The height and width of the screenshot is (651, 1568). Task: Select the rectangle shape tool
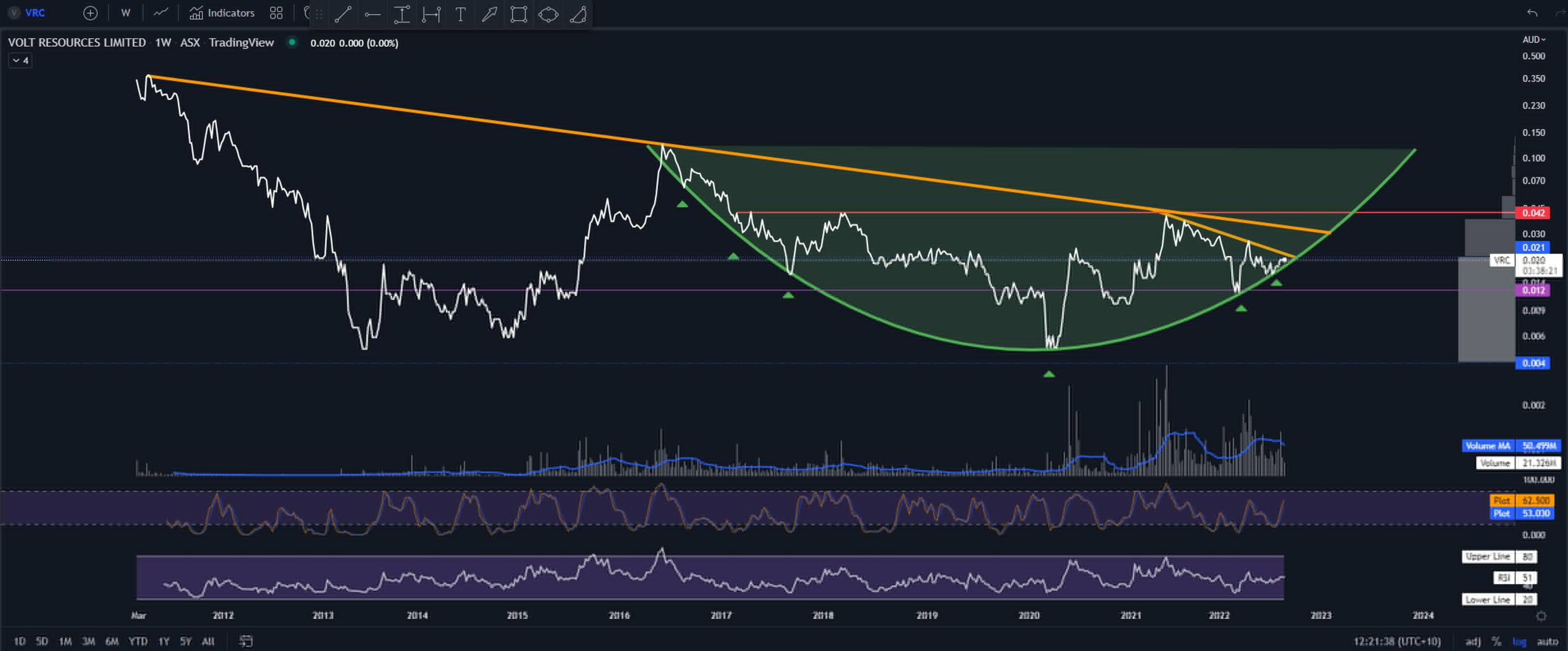tap(519, 14)
